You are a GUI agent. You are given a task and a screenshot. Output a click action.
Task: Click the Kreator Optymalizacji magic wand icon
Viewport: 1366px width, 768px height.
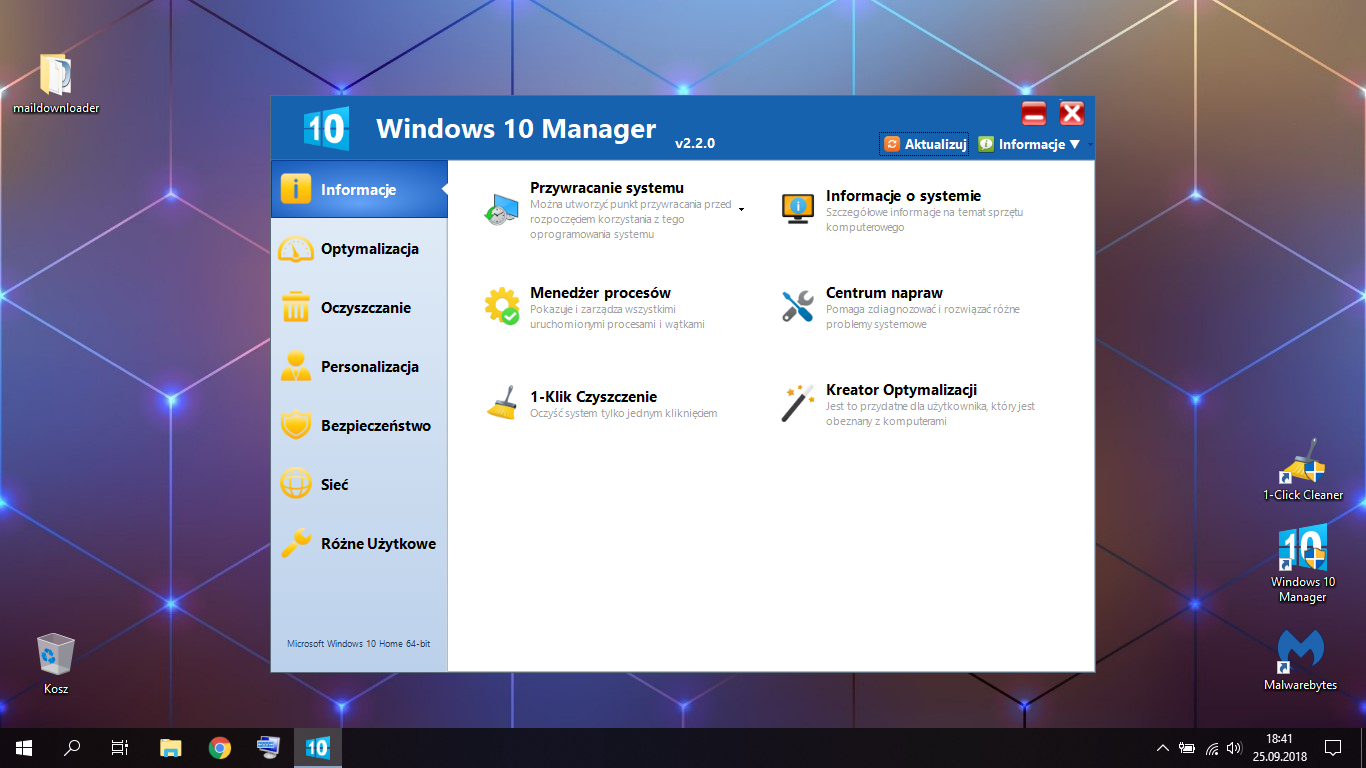tap(797, 403)
